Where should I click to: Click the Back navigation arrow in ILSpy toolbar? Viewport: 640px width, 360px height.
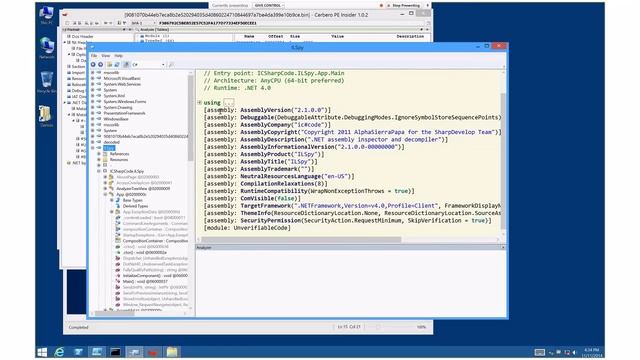[x=93, y=64]
